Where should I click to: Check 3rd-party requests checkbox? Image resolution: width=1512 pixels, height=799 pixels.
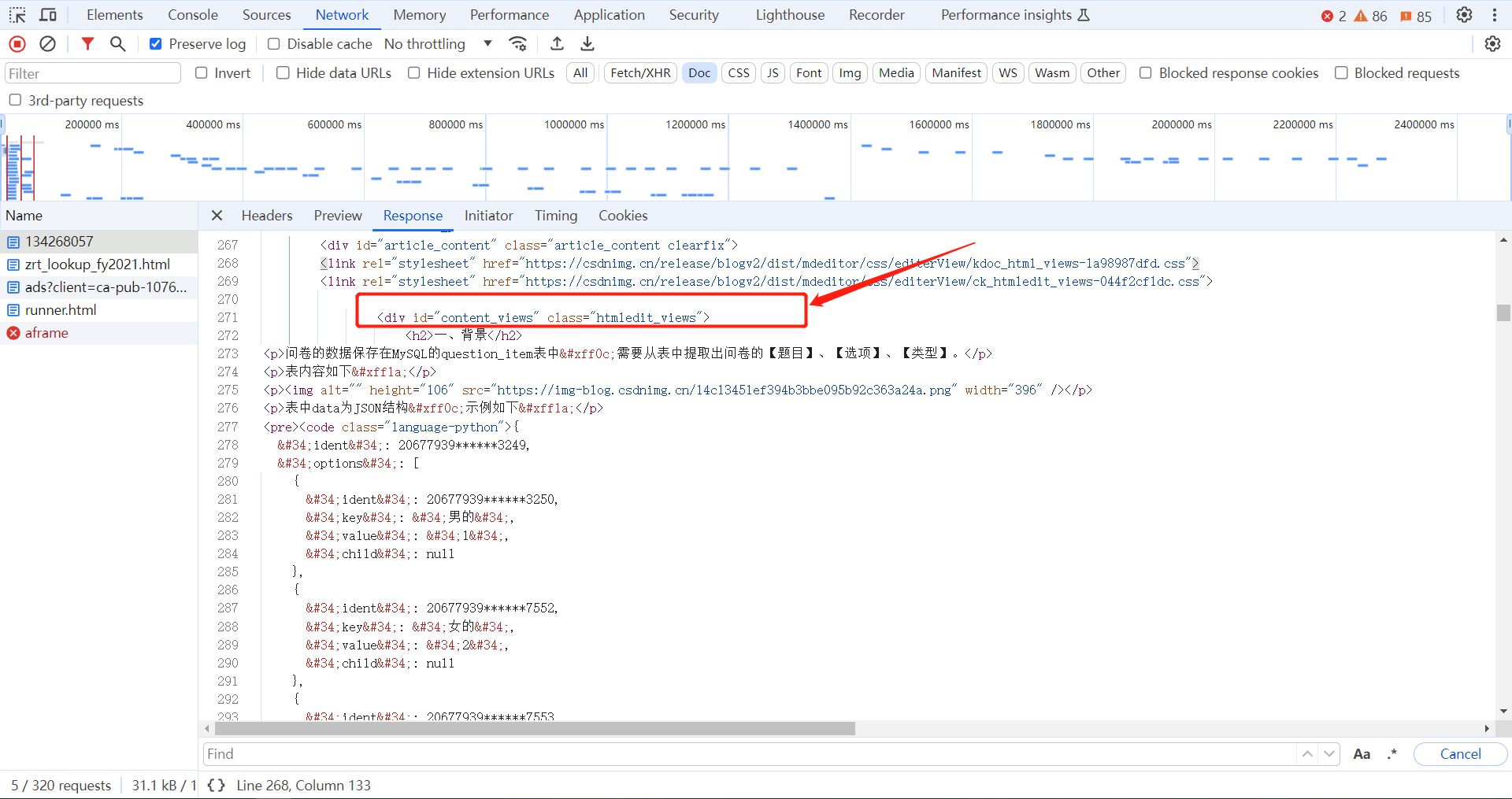(15, 100)
